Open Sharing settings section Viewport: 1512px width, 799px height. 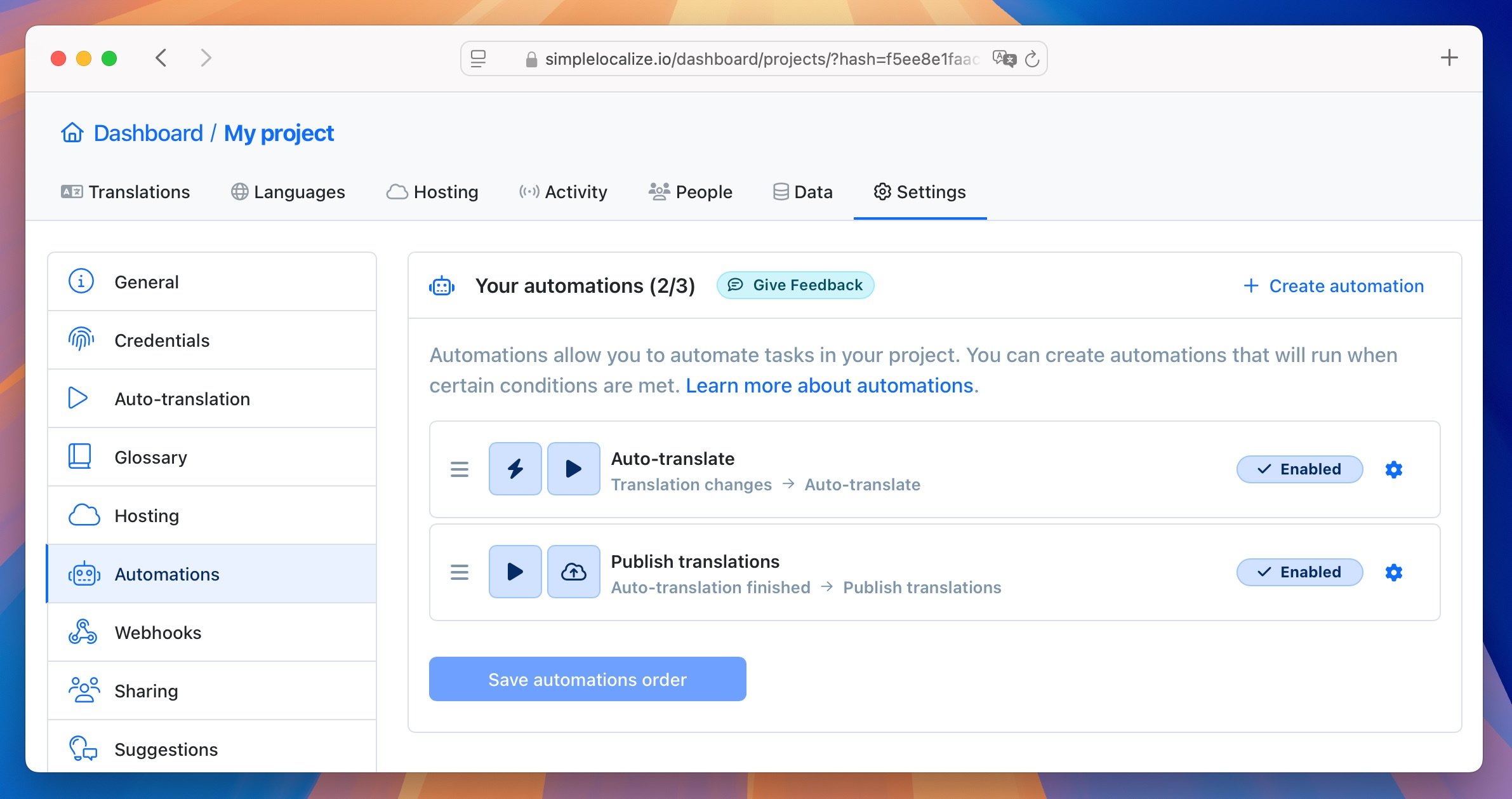(x=212, y=690)
